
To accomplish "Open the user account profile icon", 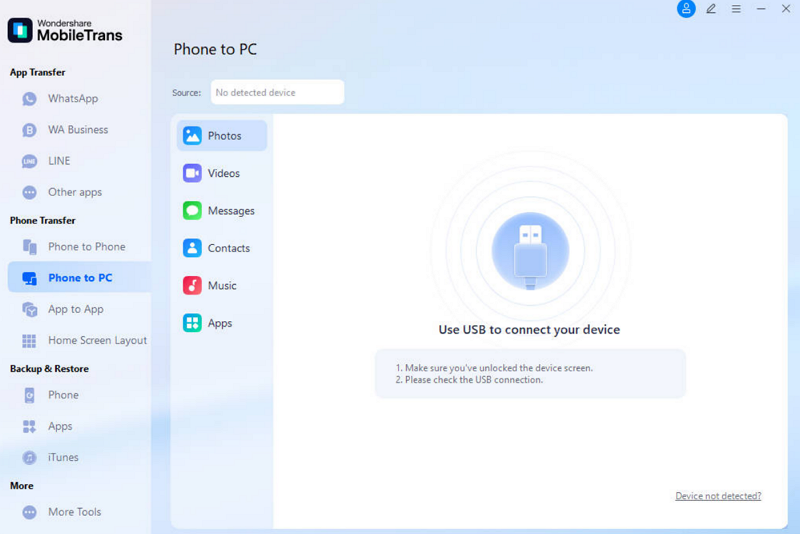I will (686, 9).
